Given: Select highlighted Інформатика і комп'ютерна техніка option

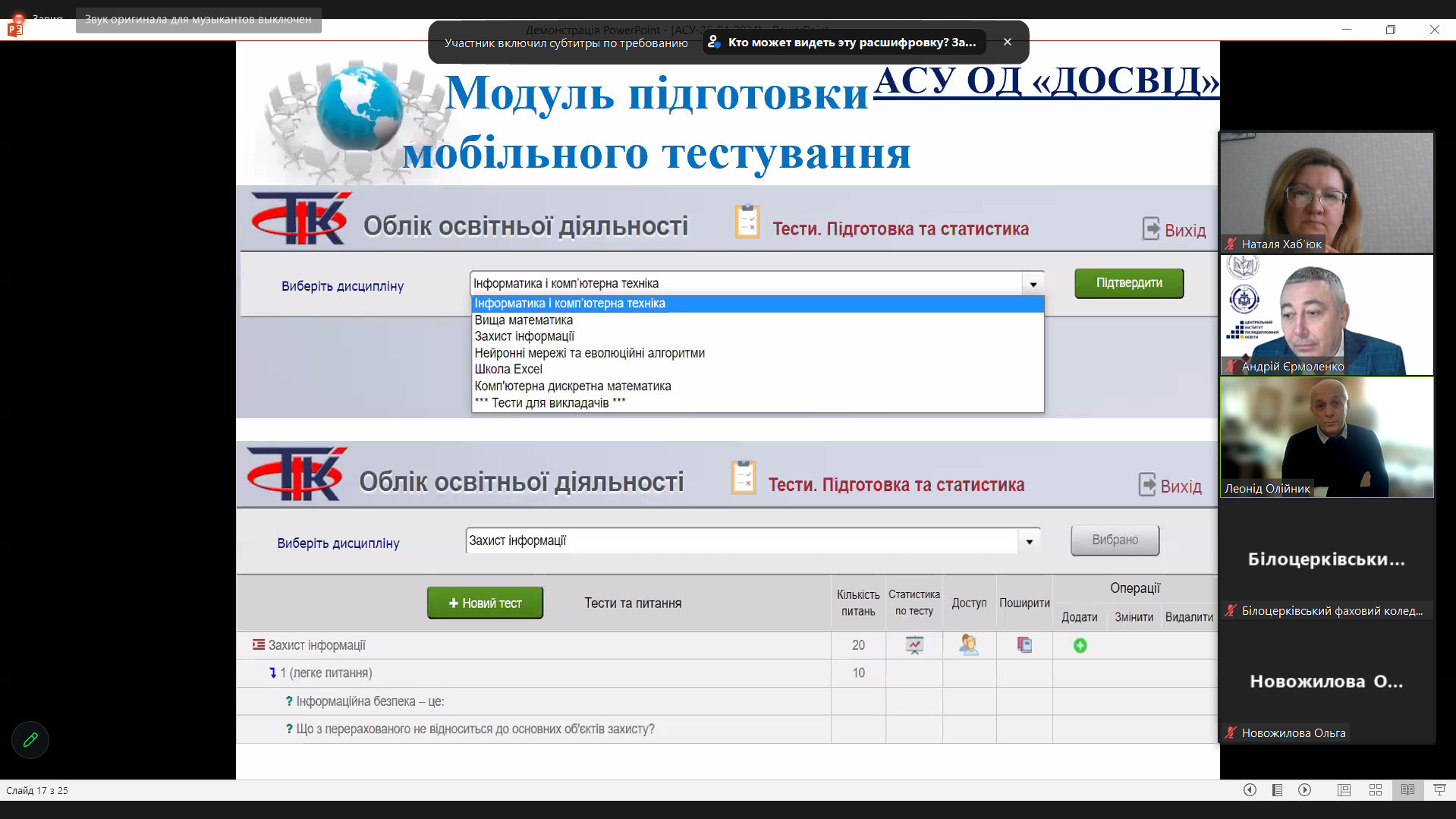Looking at the screenshot, I should (757, 304).
